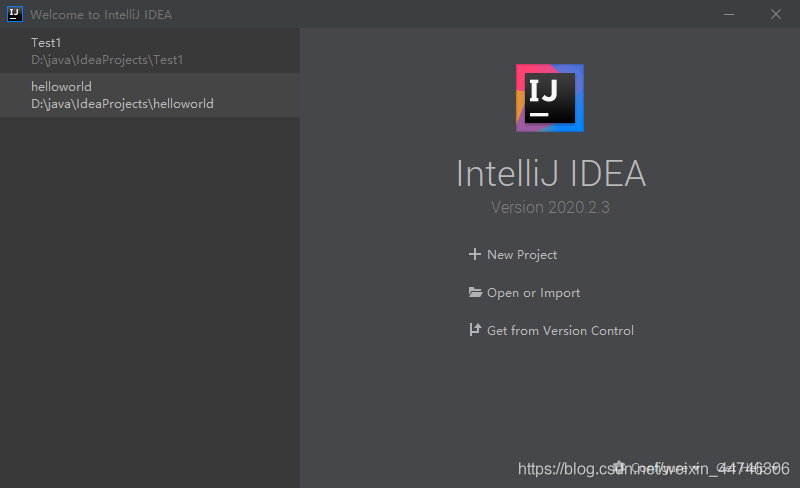This screenshot has height=488, width=800.
Task: Click the Get from Version Control branch icon
Action: click(x=476, y=330)
